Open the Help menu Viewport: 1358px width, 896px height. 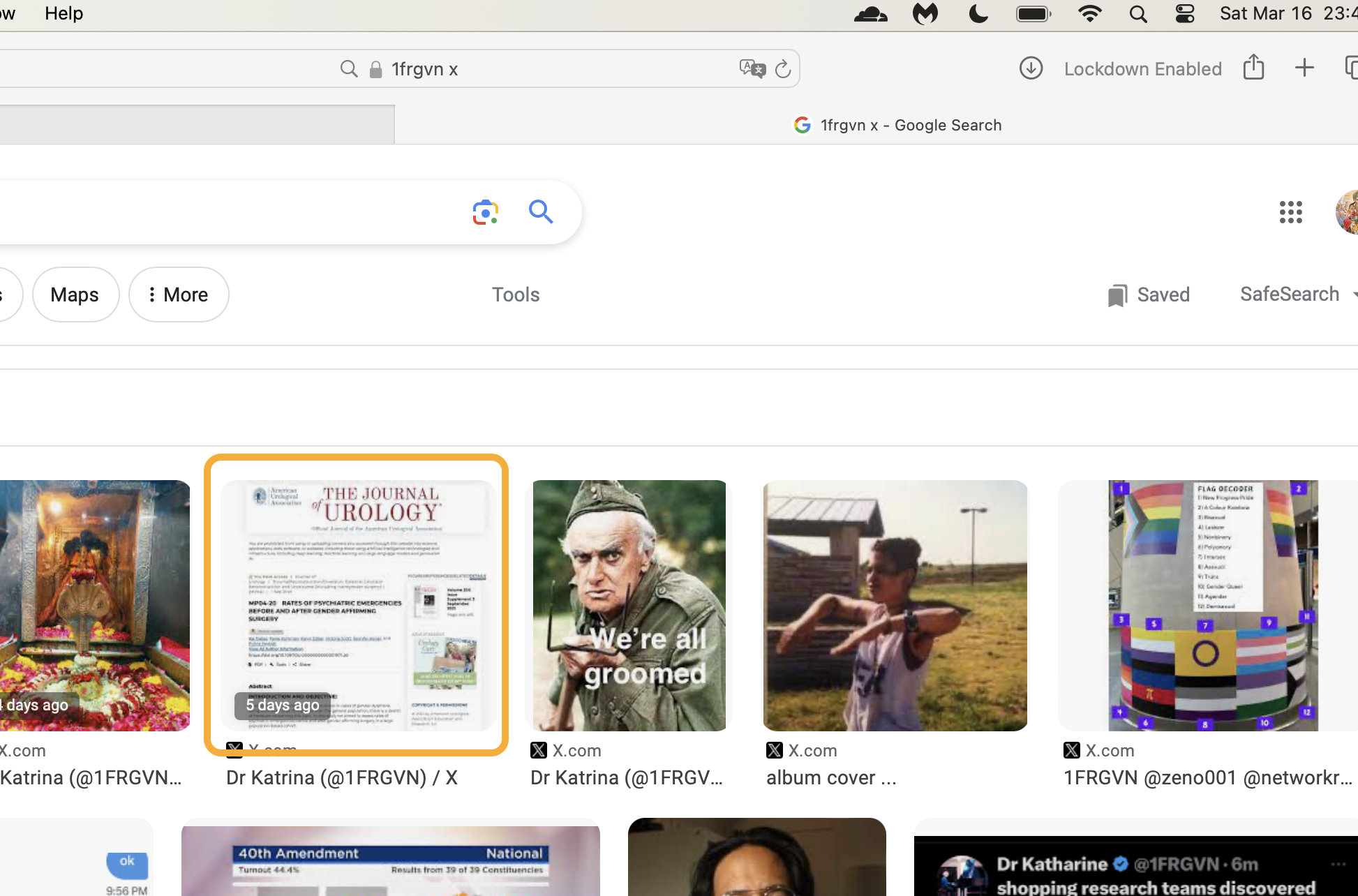point(64,13)
